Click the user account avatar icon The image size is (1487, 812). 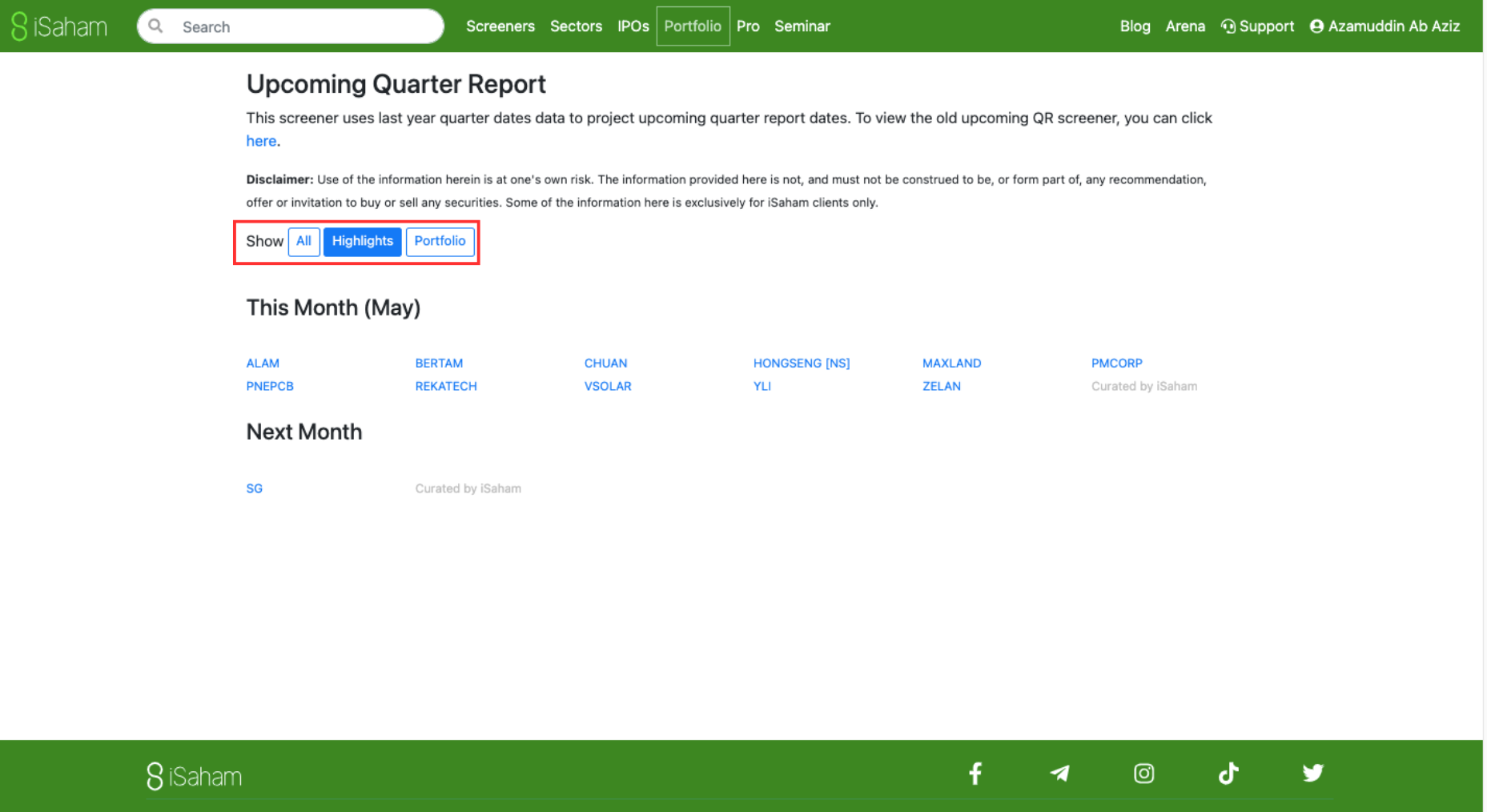1316,26
